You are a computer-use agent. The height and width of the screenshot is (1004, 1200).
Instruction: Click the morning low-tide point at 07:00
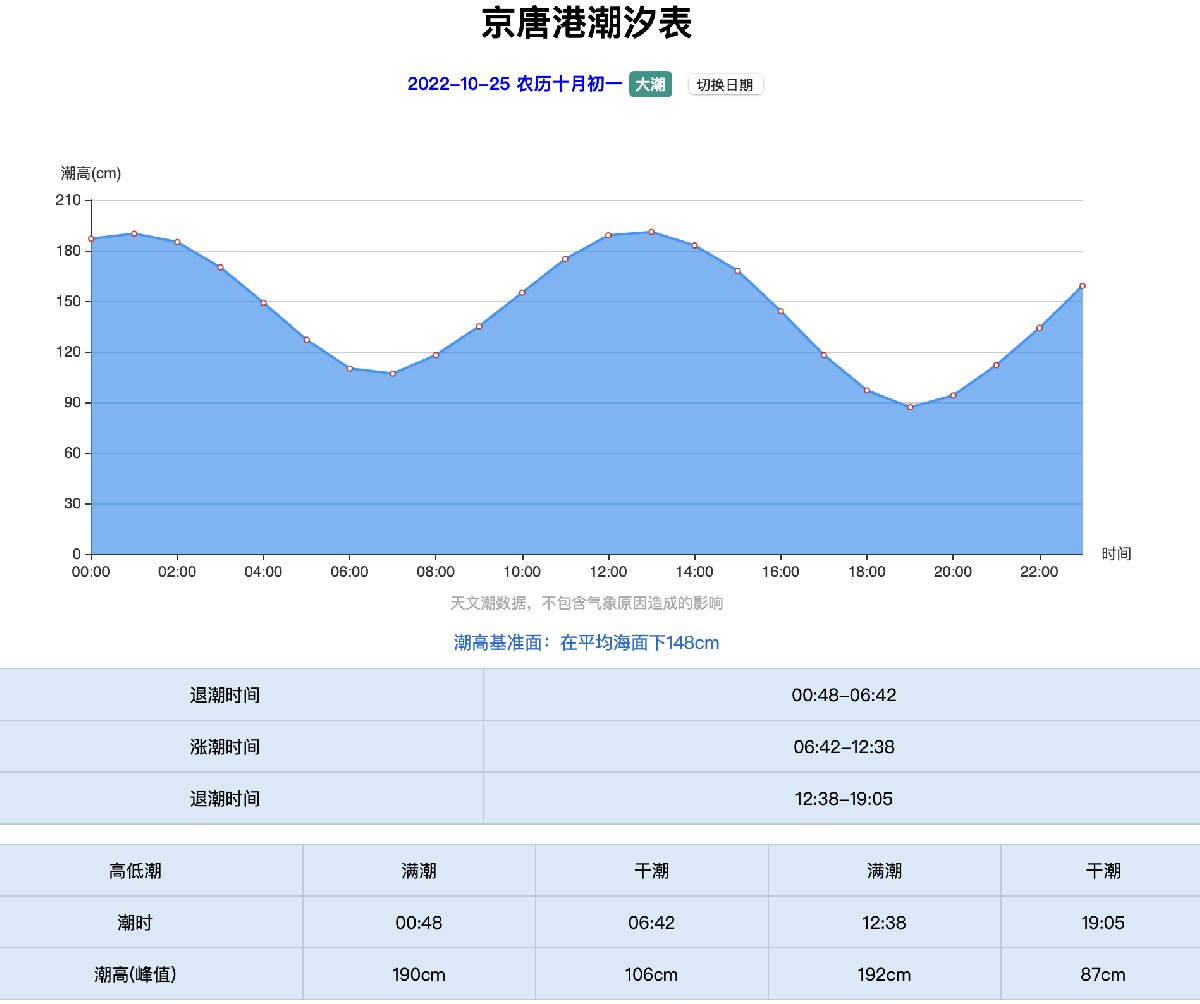pyautogui.click(x=393, y=373)
